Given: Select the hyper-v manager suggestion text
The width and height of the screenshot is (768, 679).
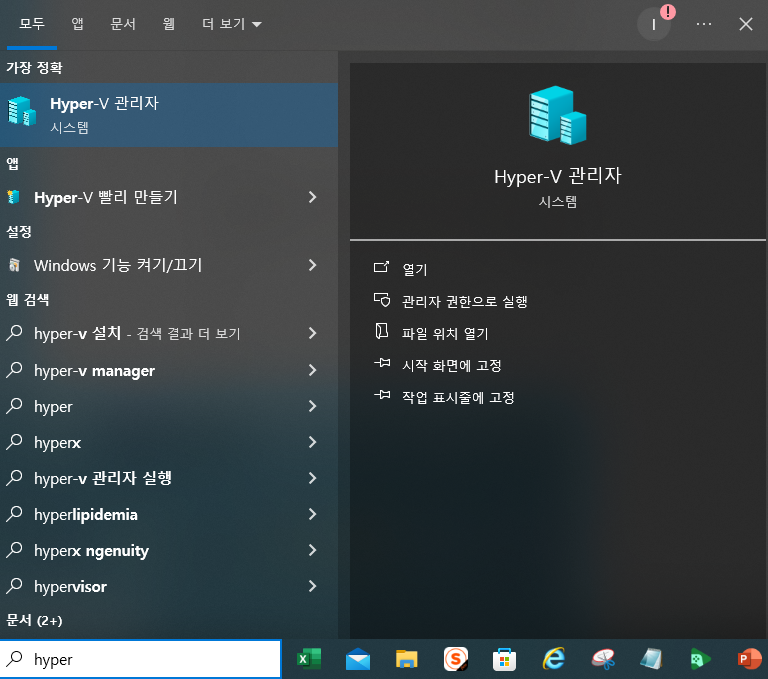Looking at the screenshot, I should pyautogui.click(x=94, y=371).
